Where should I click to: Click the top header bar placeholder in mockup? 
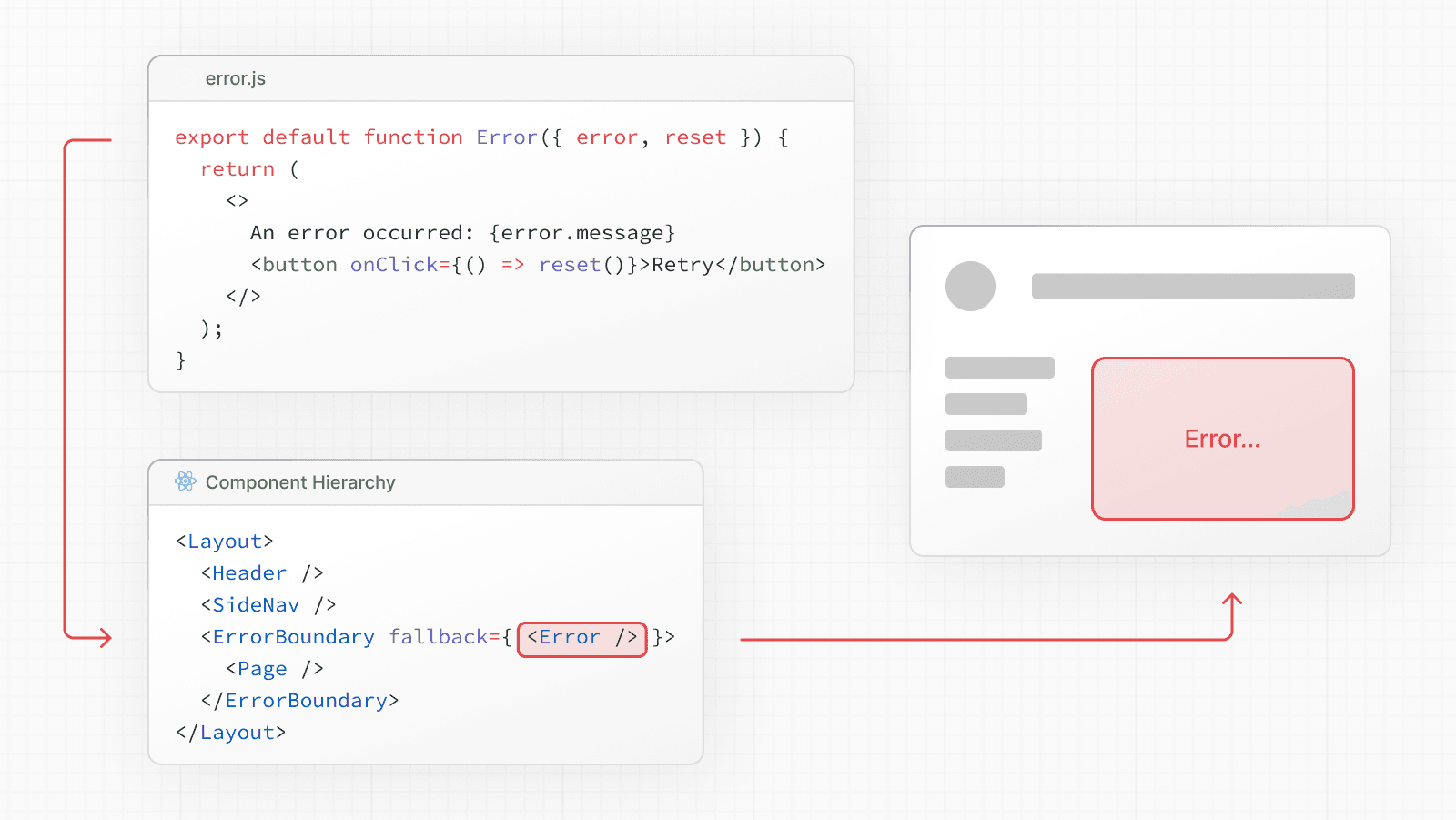pos(1192,285)
